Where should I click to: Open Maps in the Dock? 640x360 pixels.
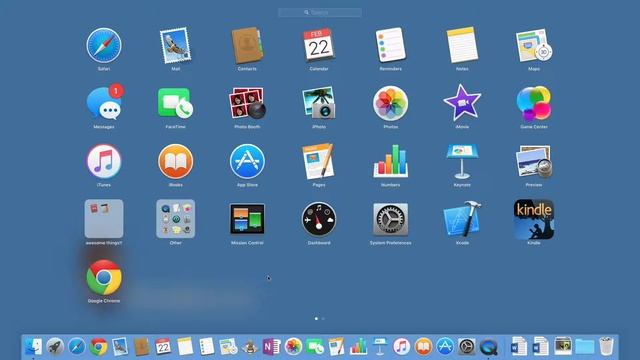pyautogui.click(x=228, y=347)
